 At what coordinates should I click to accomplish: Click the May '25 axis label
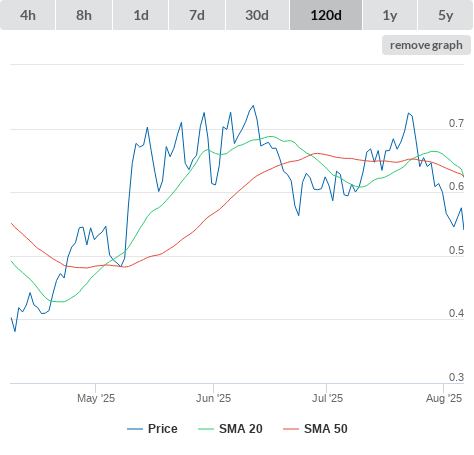pyautogui.click(x=96, y=398)
